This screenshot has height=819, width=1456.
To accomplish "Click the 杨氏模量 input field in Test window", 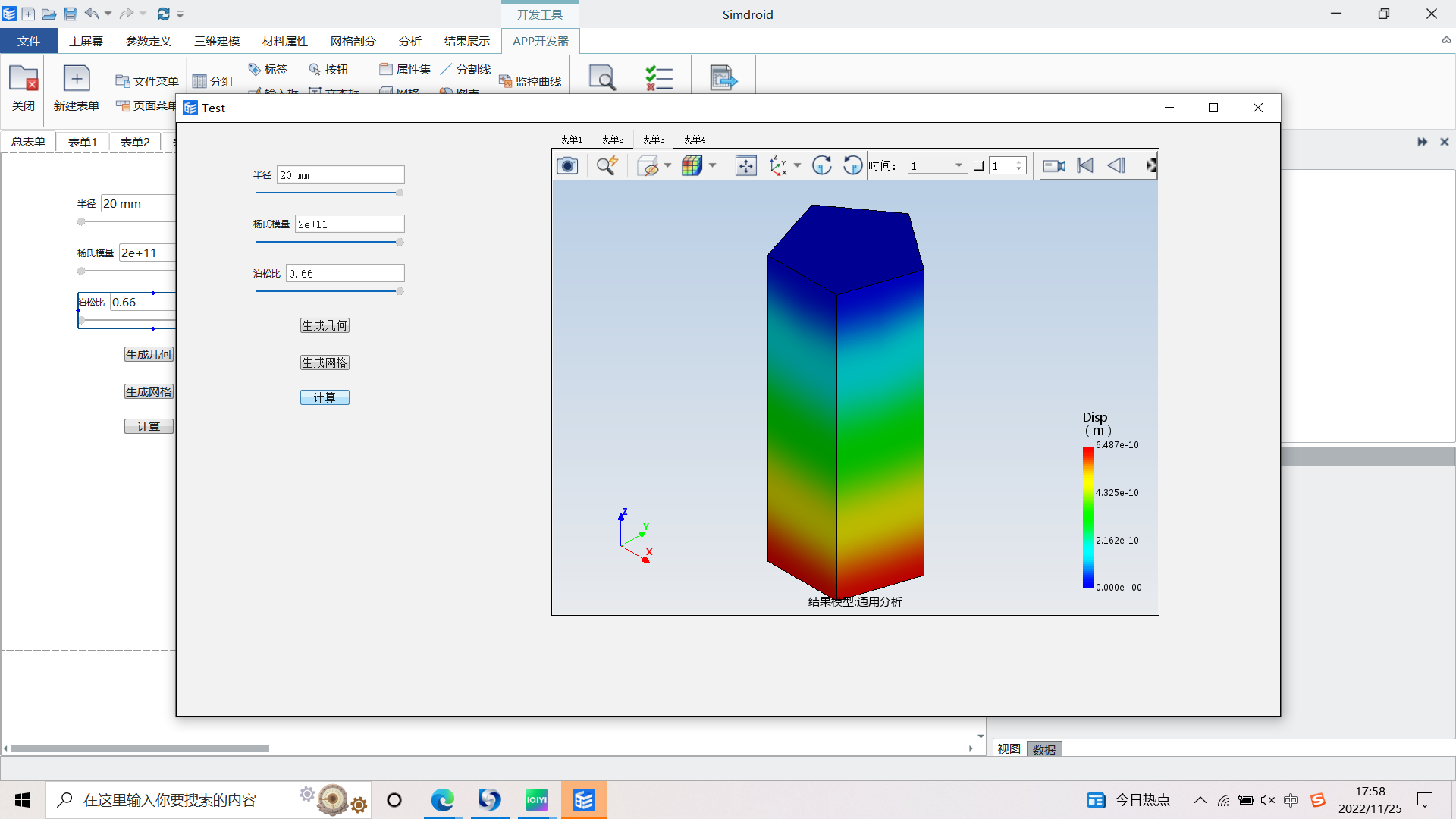I will pyautogui.click(x=350, y=224).
